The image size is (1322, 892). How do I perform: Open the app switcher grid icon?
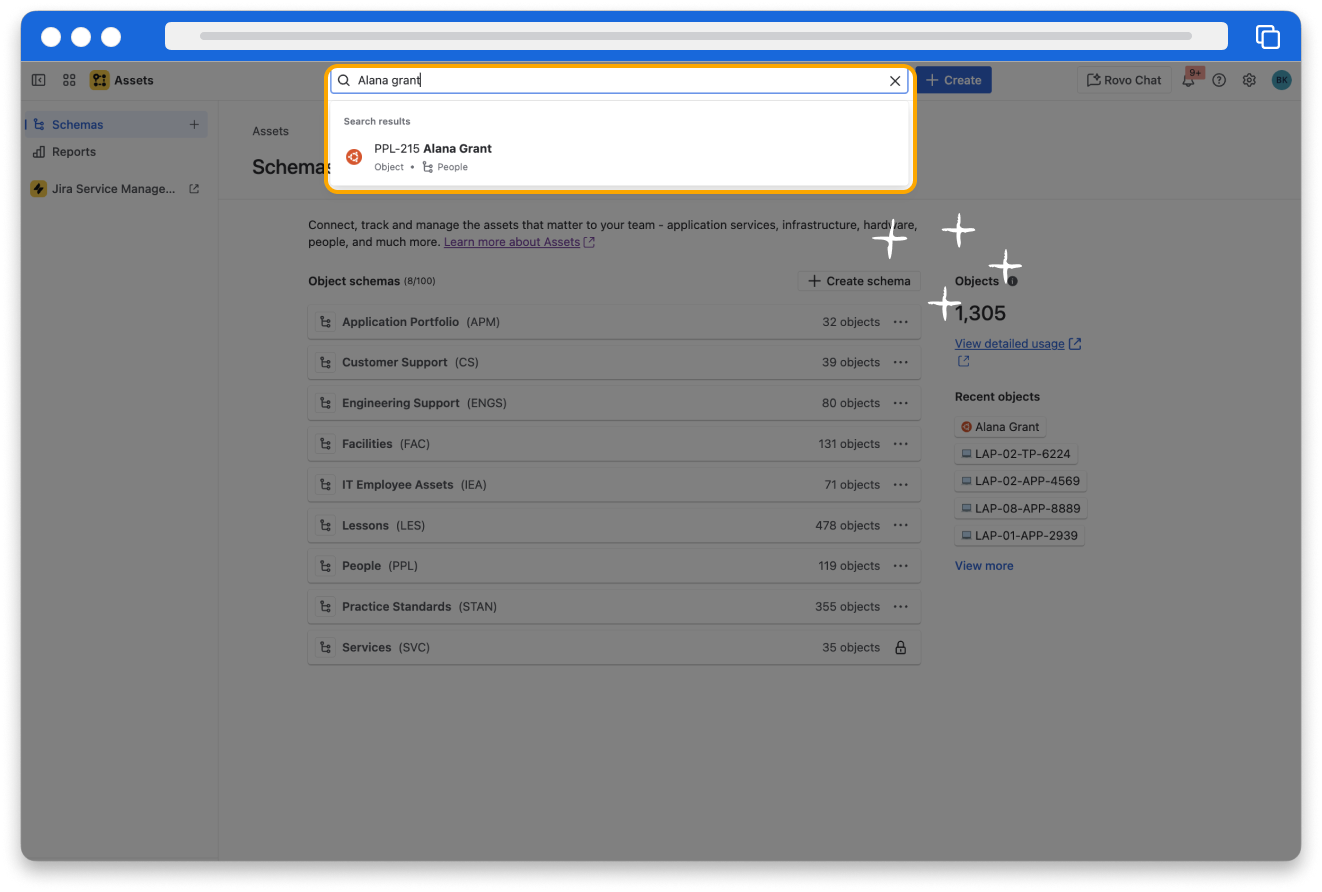(x=69, y=80)
